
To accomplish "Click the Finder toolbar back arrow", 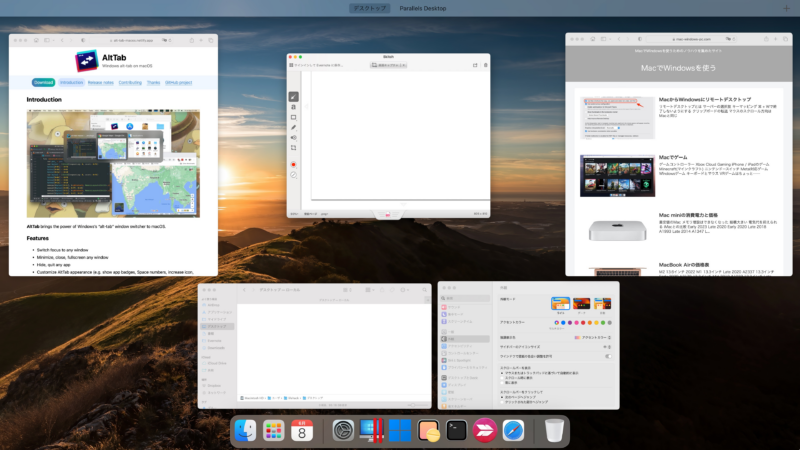I will pyautogui.click(x=244, y=290).
